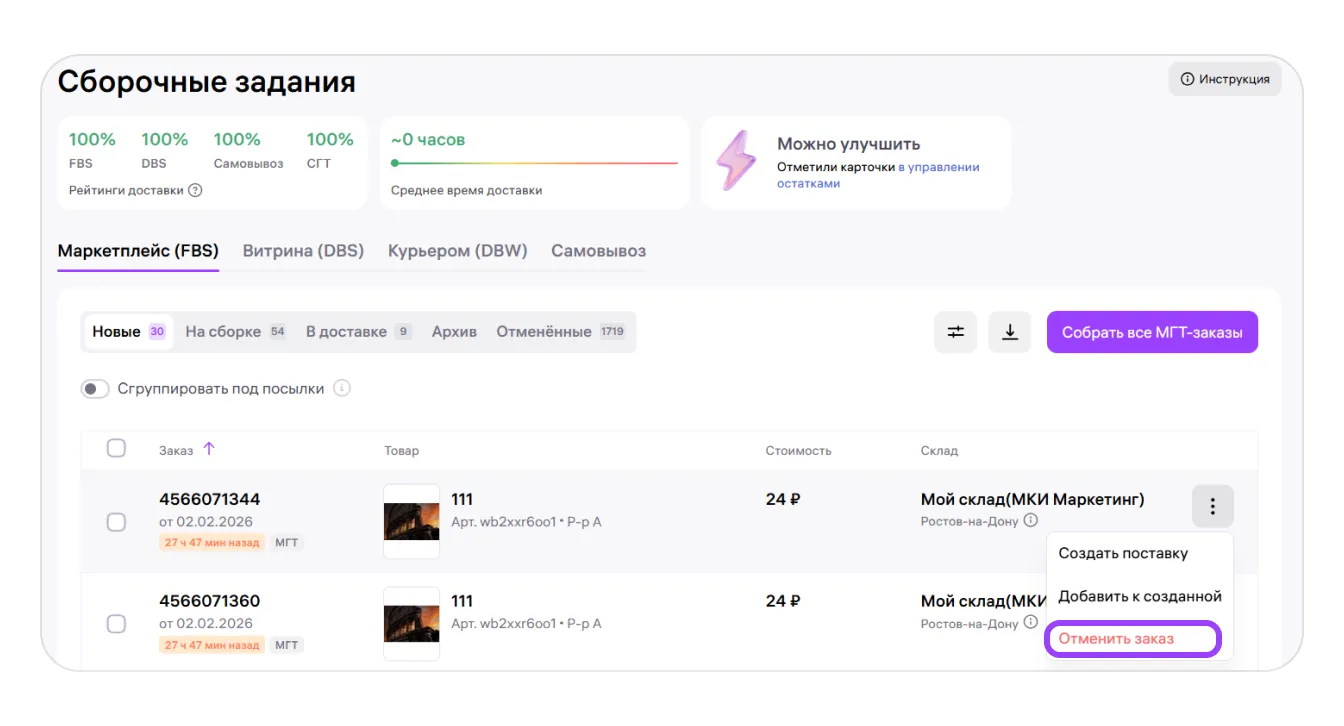Click the average delivery time gradient bar
1344x726 pixels.
click(x=534, y=163)
